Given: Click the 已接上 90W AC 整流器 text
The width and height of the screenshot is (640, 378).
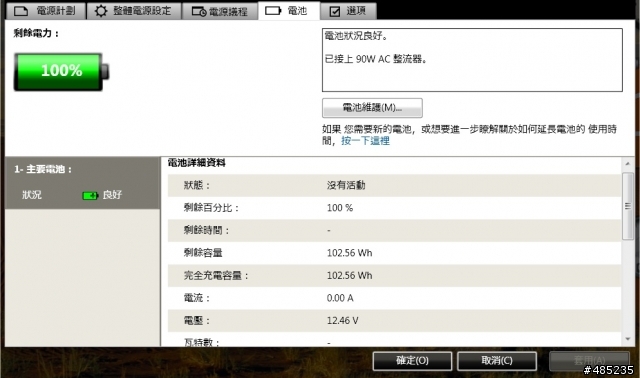Looking at the screenshot, I should [x=376, y=59].
